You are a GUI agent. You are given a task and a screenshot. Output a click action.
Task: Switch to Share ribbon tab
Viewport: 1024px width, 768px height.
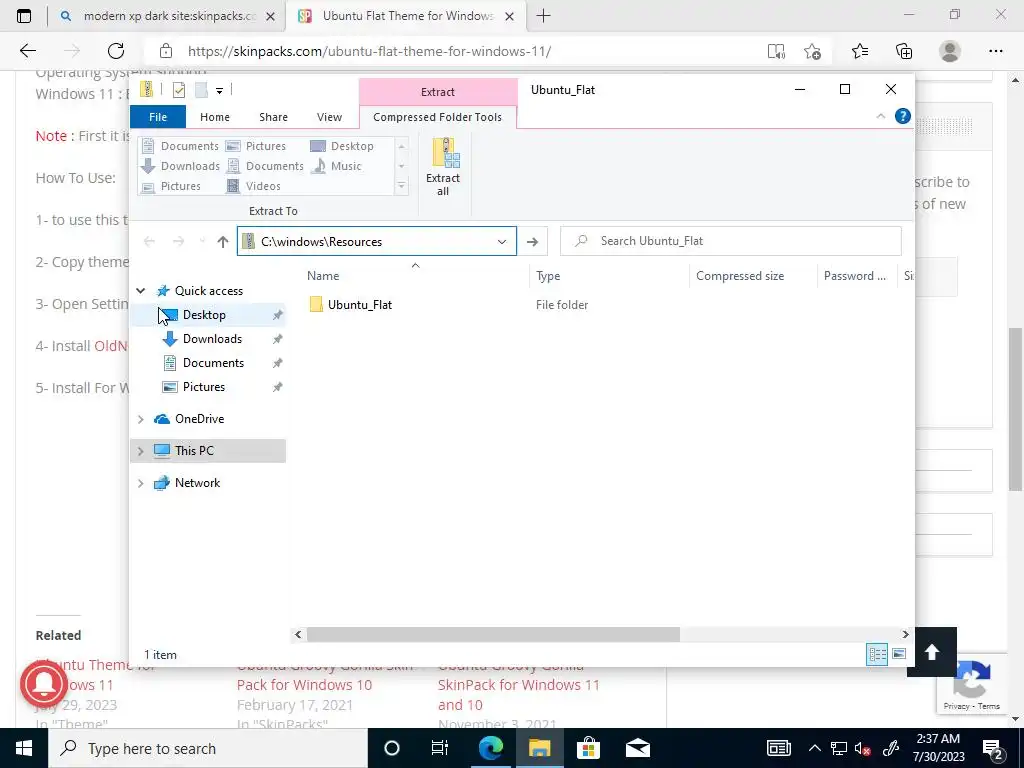tap(273, 117)
